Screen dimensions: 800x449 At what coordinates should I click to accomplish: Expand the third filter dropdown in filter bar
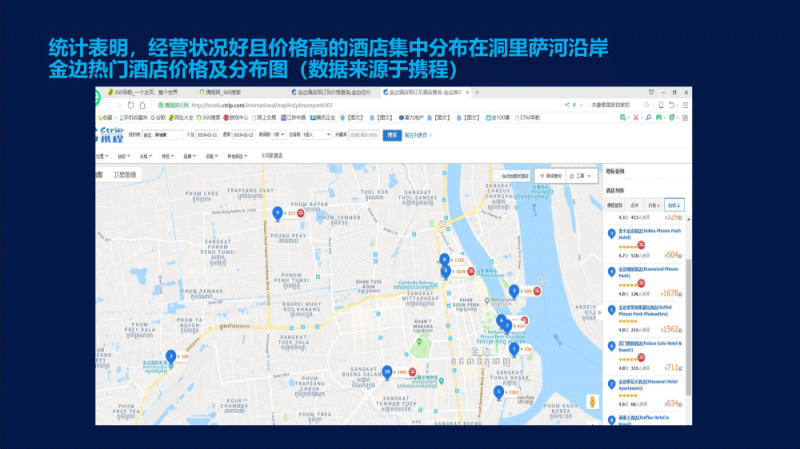145,156
